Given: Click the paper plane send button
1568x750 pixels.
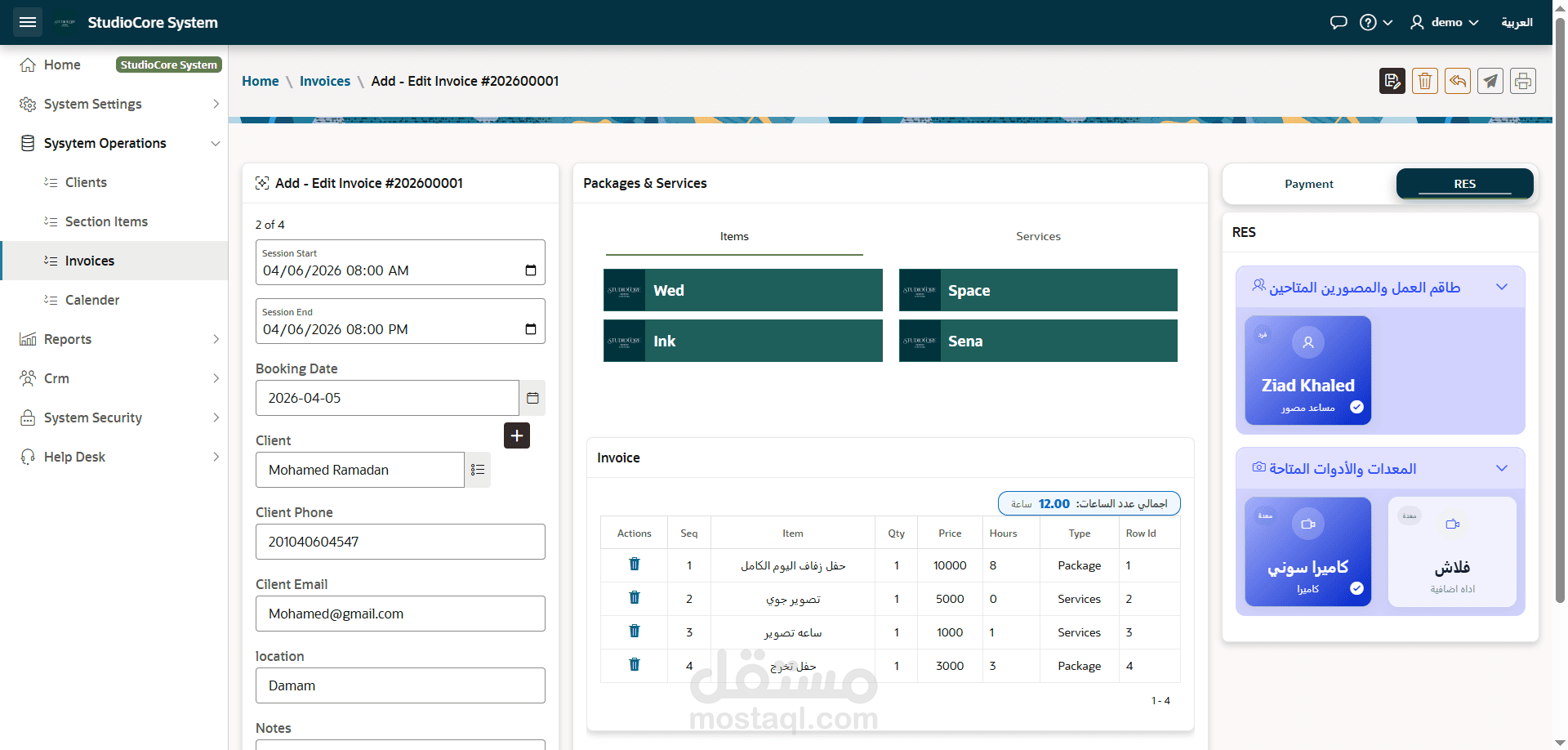Looking at the screenshot, I should click(x=1490, y=81).
